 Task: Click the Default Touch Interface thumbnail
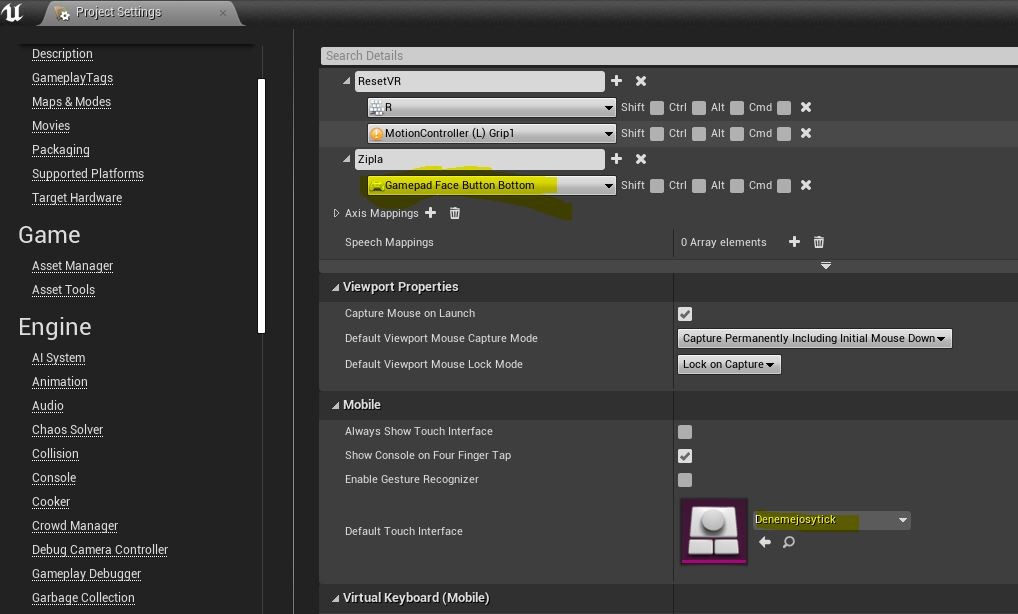coord(714,531)
